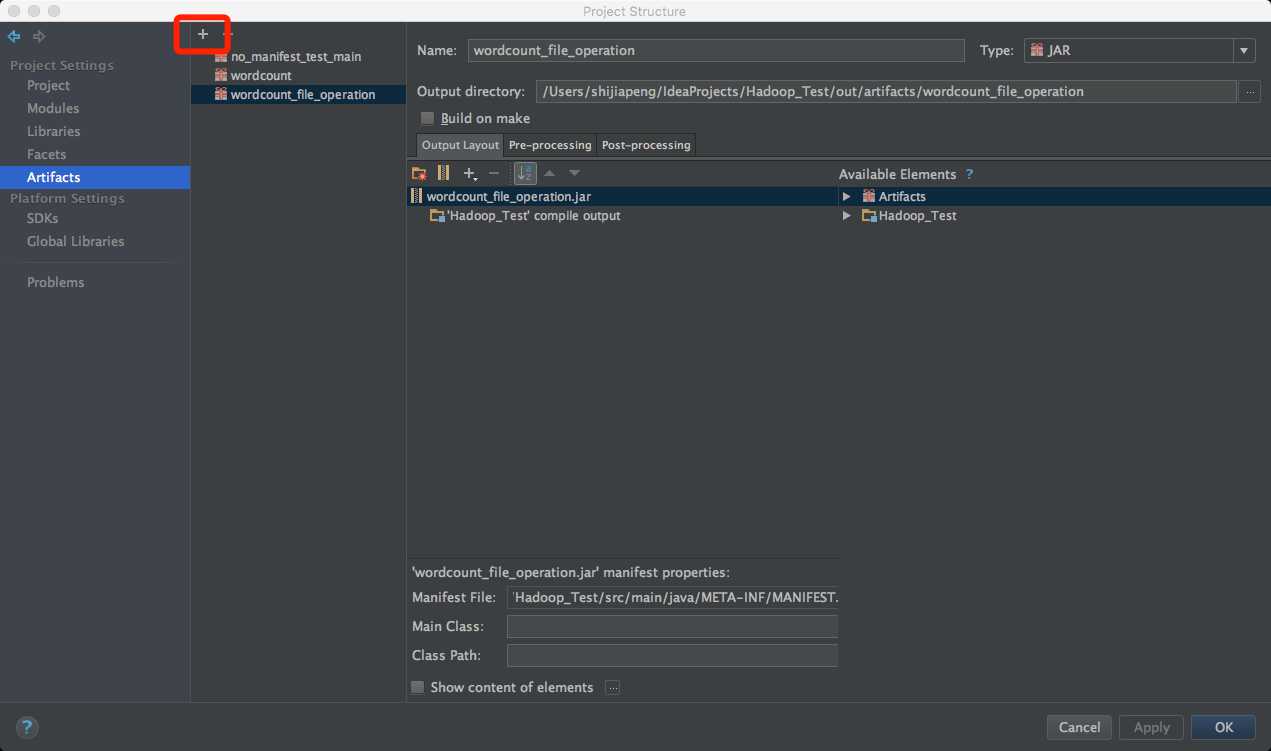1271x751 pixels.
Task: Browse output directory with ellipsis button
Action: click(x=1249, y=92)
